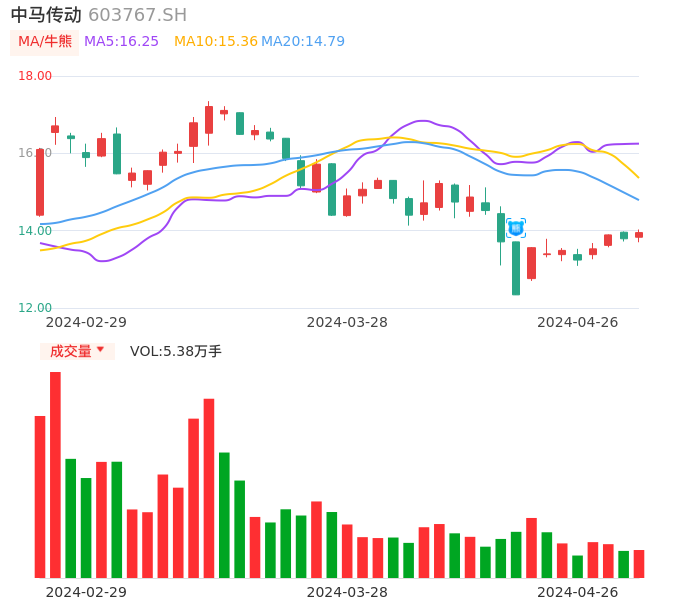Viewport: 686px width, 606px height.
Task: Open the 成交量 indicator dropdown
Action: point(77,351)
